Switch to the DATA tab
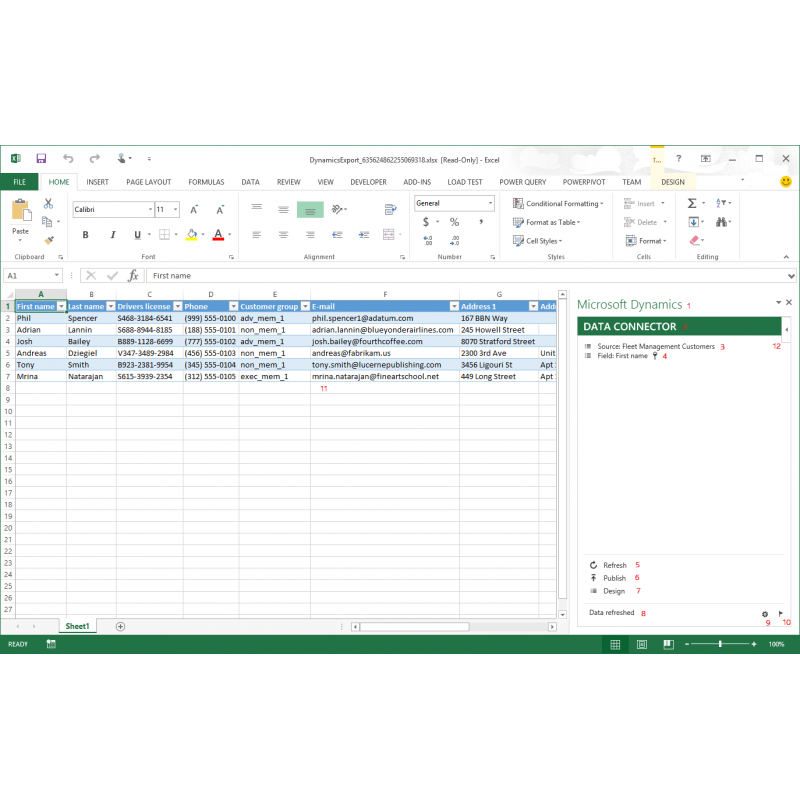Image resolution: width=800 pixels, height=800 pixels. tap(251, 182)
